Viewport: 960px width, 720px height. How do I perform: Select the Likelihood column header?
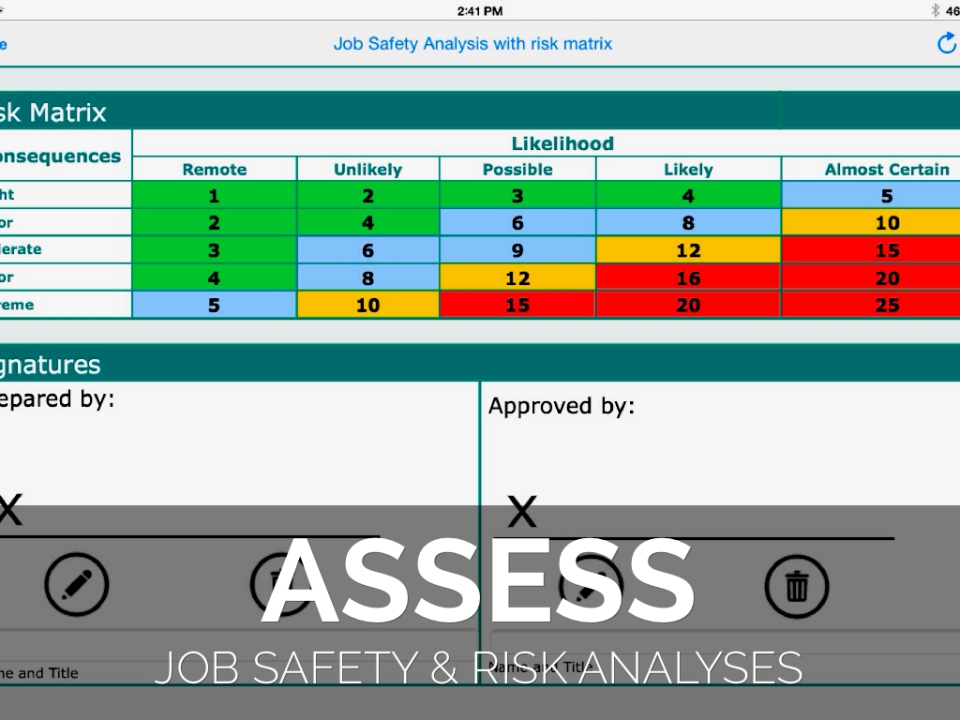562,143
